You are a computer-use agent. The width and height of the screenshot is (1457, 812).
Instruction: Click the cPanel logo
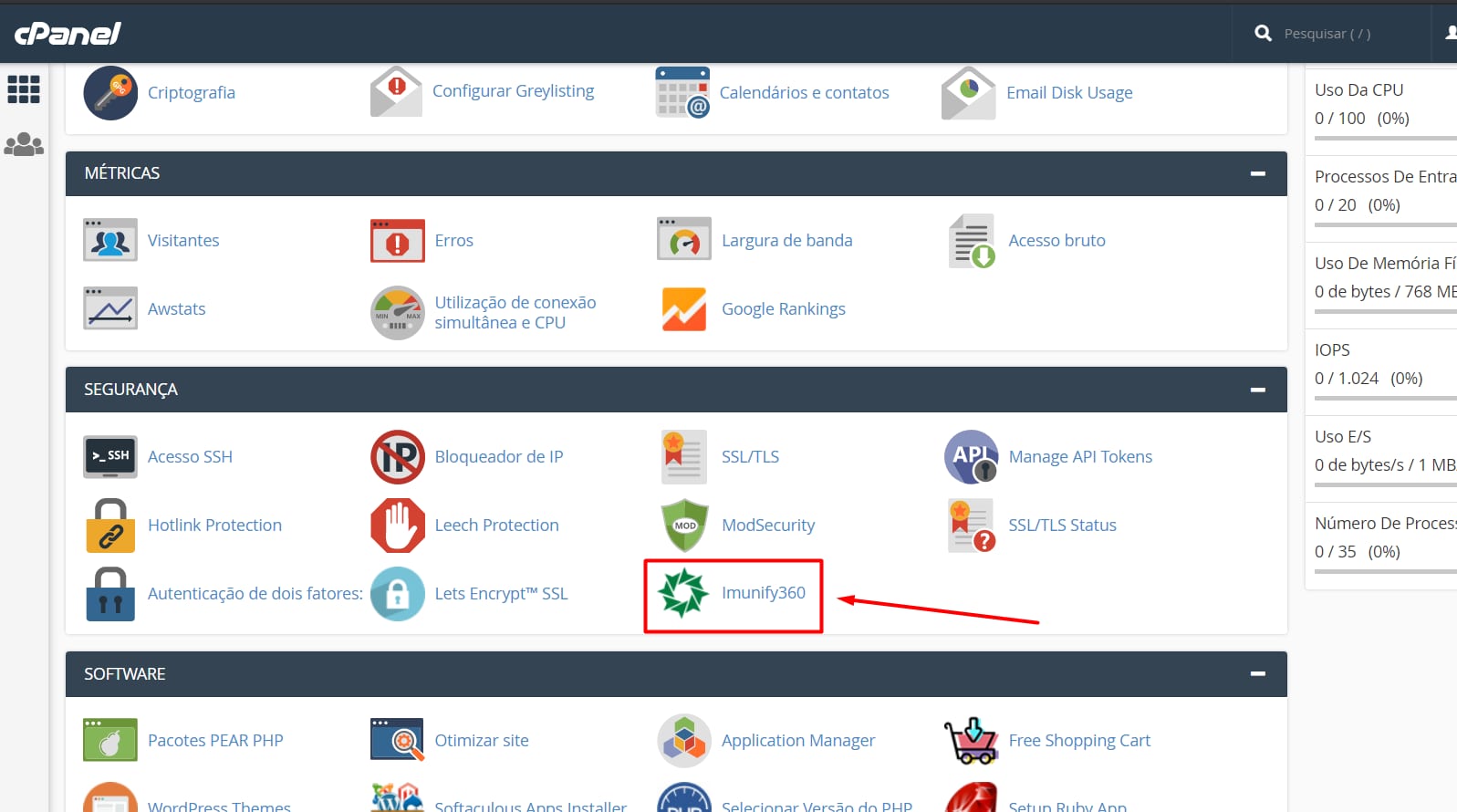[68, 34]
